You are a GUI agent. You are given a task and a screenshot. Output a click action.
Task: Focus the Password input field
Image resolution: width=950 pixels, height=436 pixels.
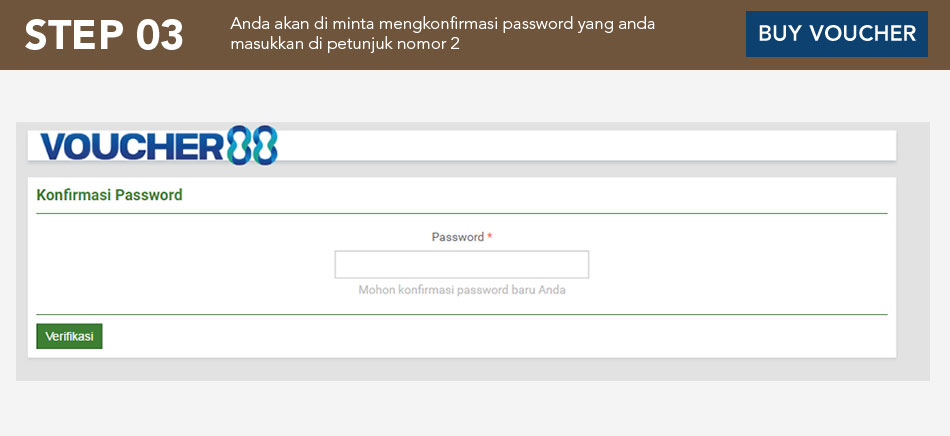point(461,264)
